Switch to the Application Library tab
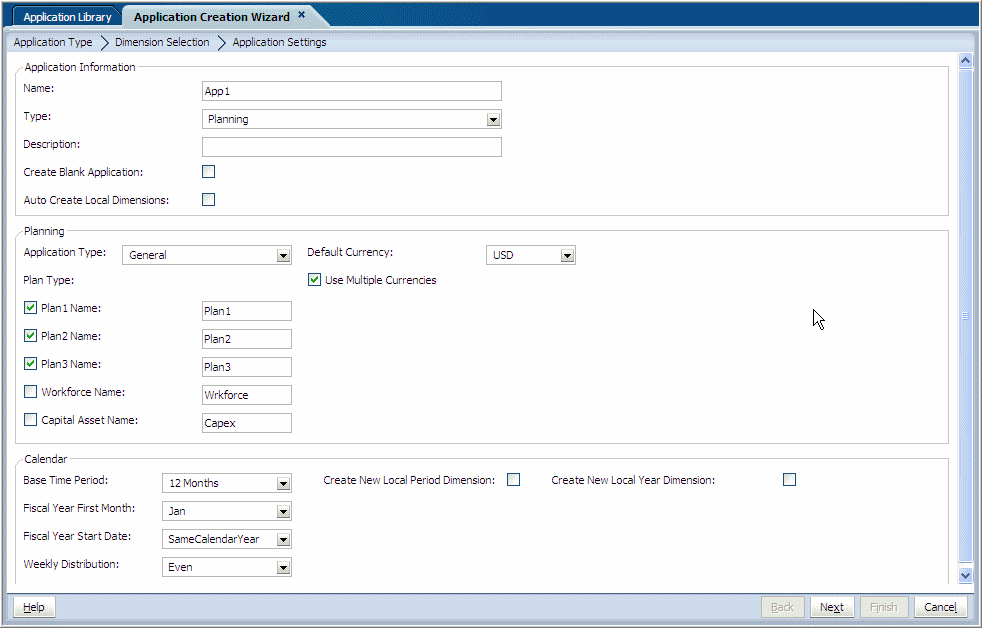The width and height of the screenshot is (982, 628). tap(66, 16)
